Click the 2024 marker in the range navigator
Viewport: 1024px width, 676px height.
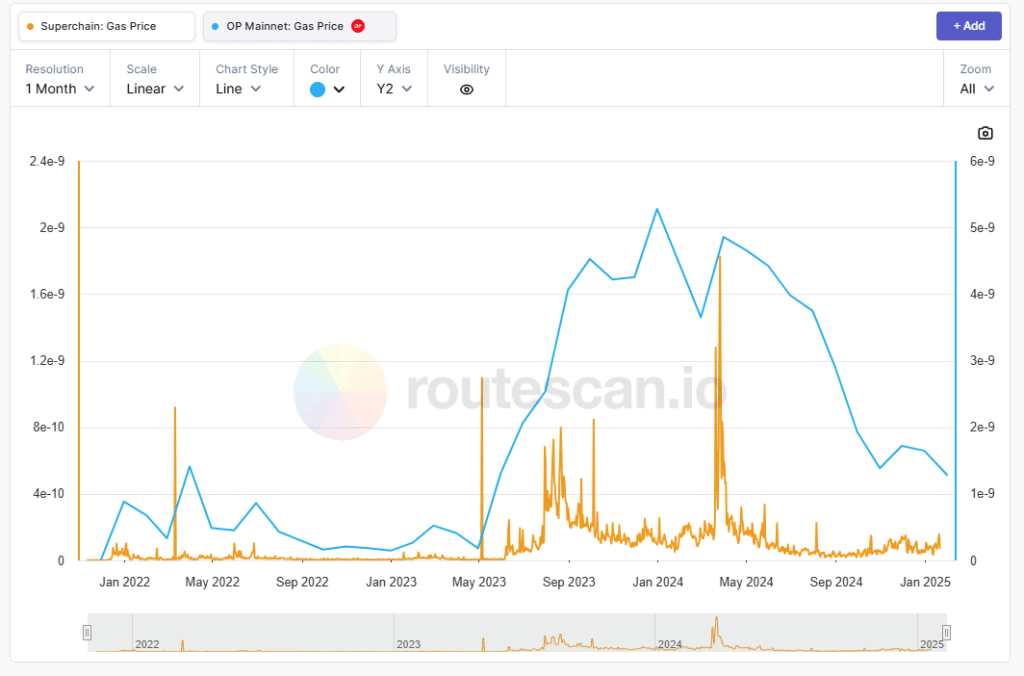click(x=670, y=644)
